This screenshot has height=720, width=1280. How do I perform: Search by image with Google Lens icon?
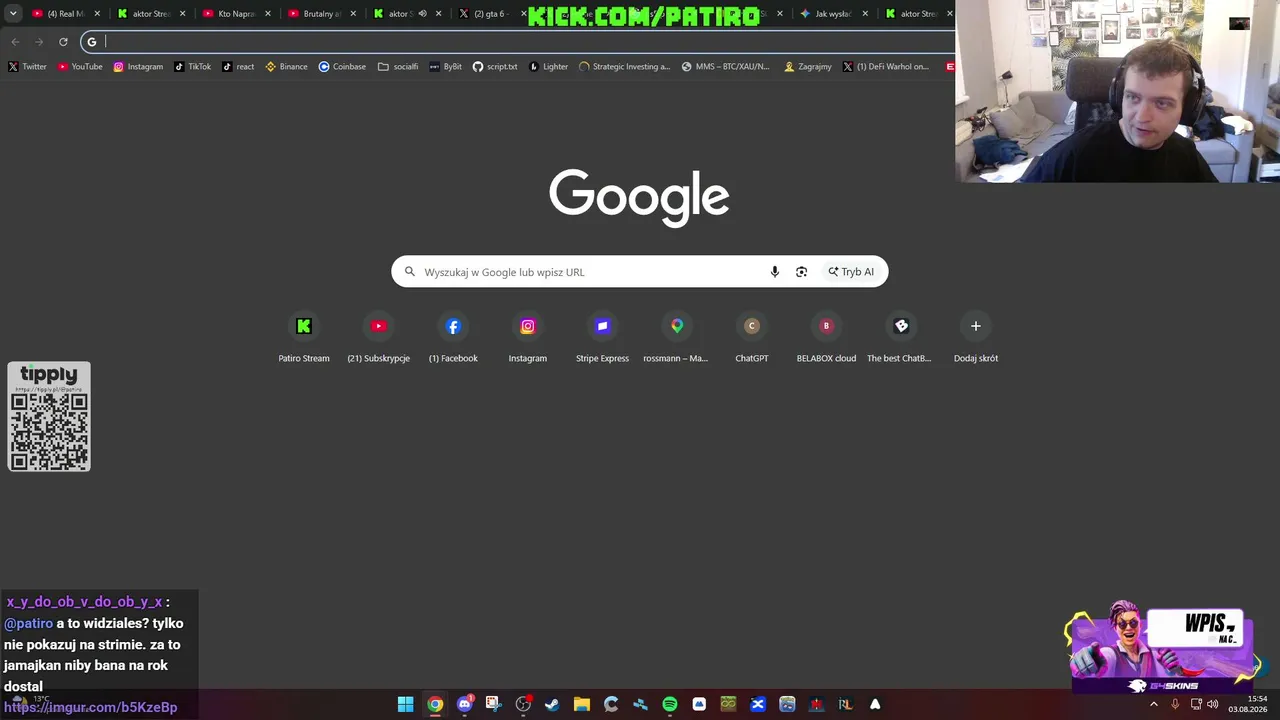click(x=801, y=272)
